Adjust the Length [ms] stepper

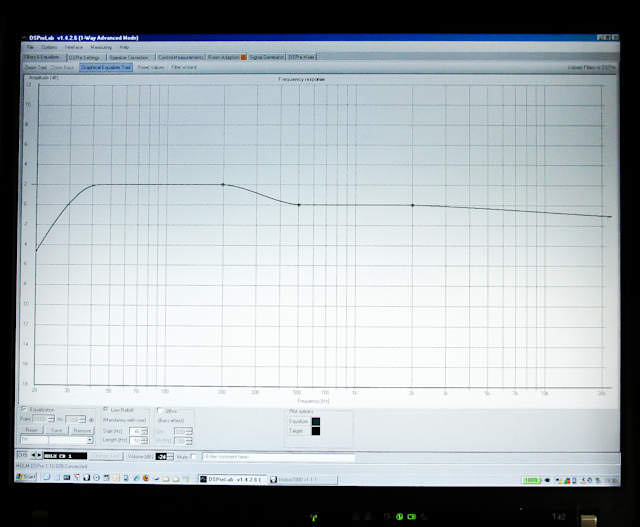tap(144, 440)
